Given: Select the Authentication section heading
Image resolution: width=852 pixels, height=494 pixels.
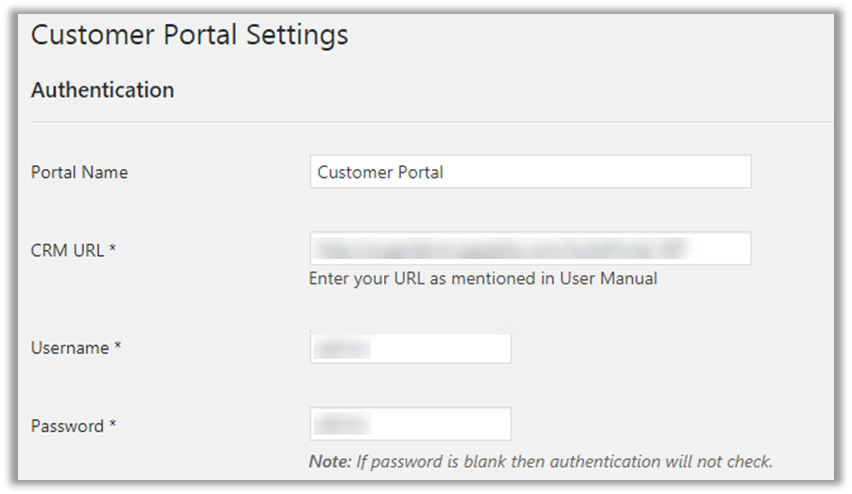Looking at the screenshot, I should 102,90.
